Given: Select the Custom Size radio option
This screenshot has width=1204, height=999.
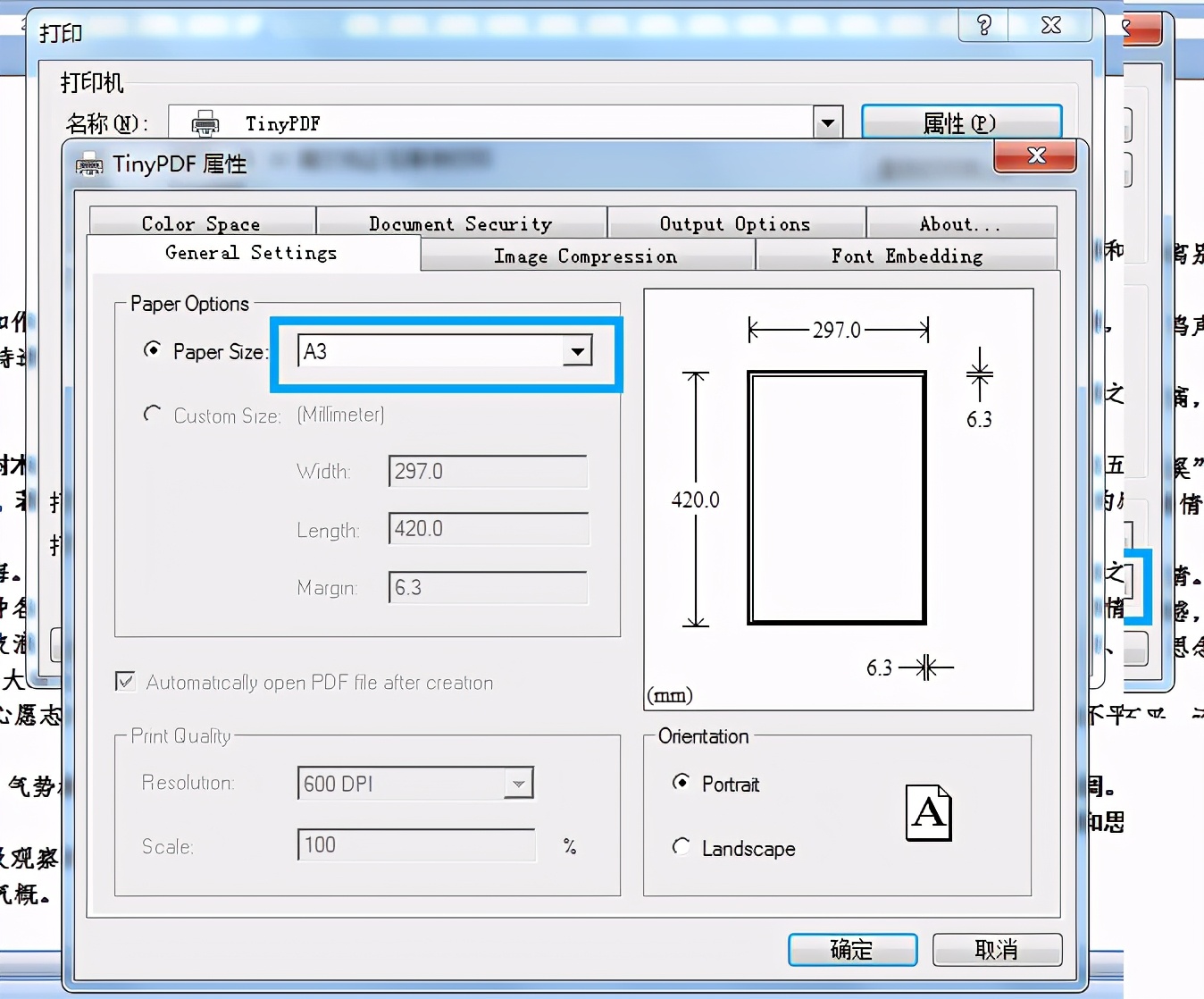Looking at the screenshot, I should tap(153, 415).
